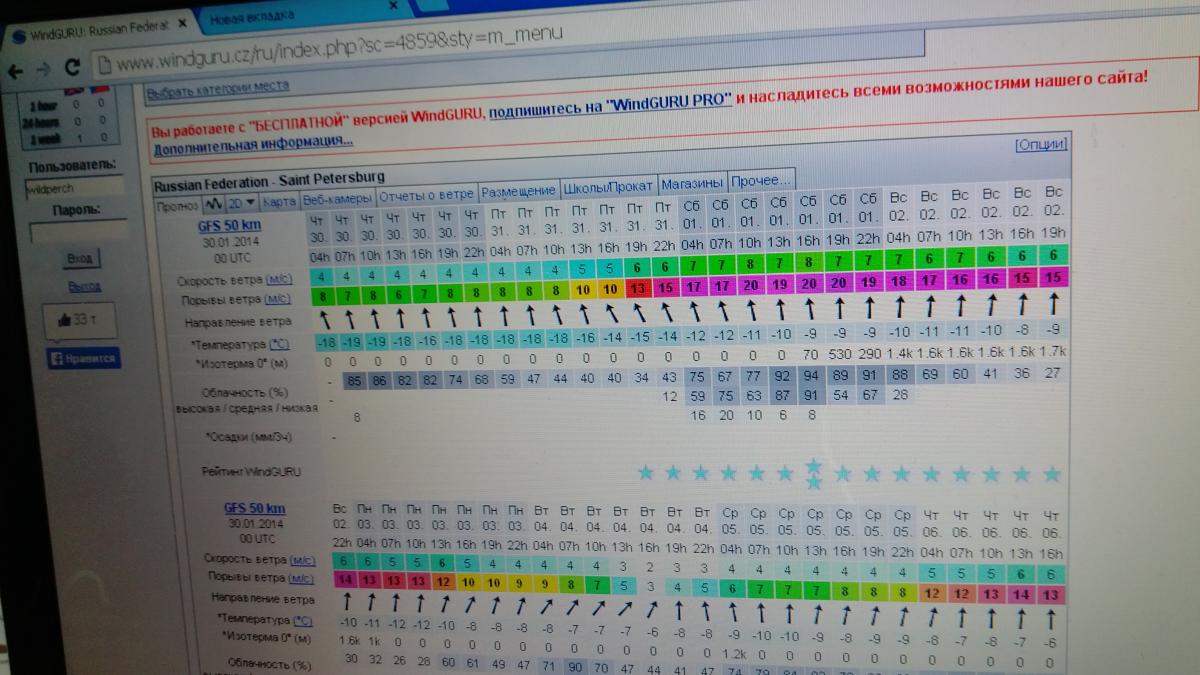This screenshot has height=675, width=1200.
Task: Open the 'Веб-камеры' tab
Action: [337, 198]
